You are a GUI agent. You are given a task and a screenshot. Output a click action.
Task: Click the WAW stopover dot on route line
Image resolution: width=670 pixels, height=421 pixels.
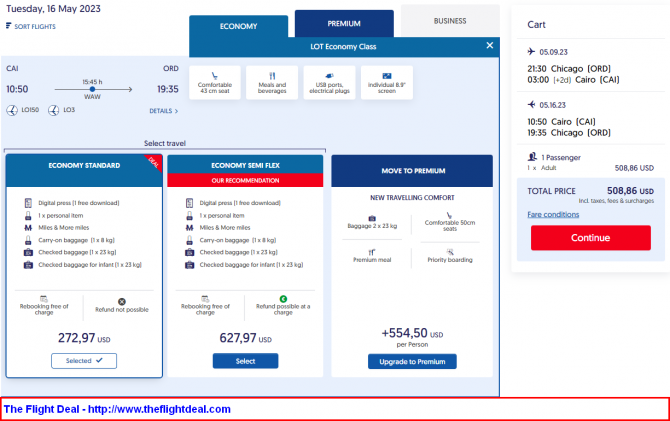tap(92, 89)
